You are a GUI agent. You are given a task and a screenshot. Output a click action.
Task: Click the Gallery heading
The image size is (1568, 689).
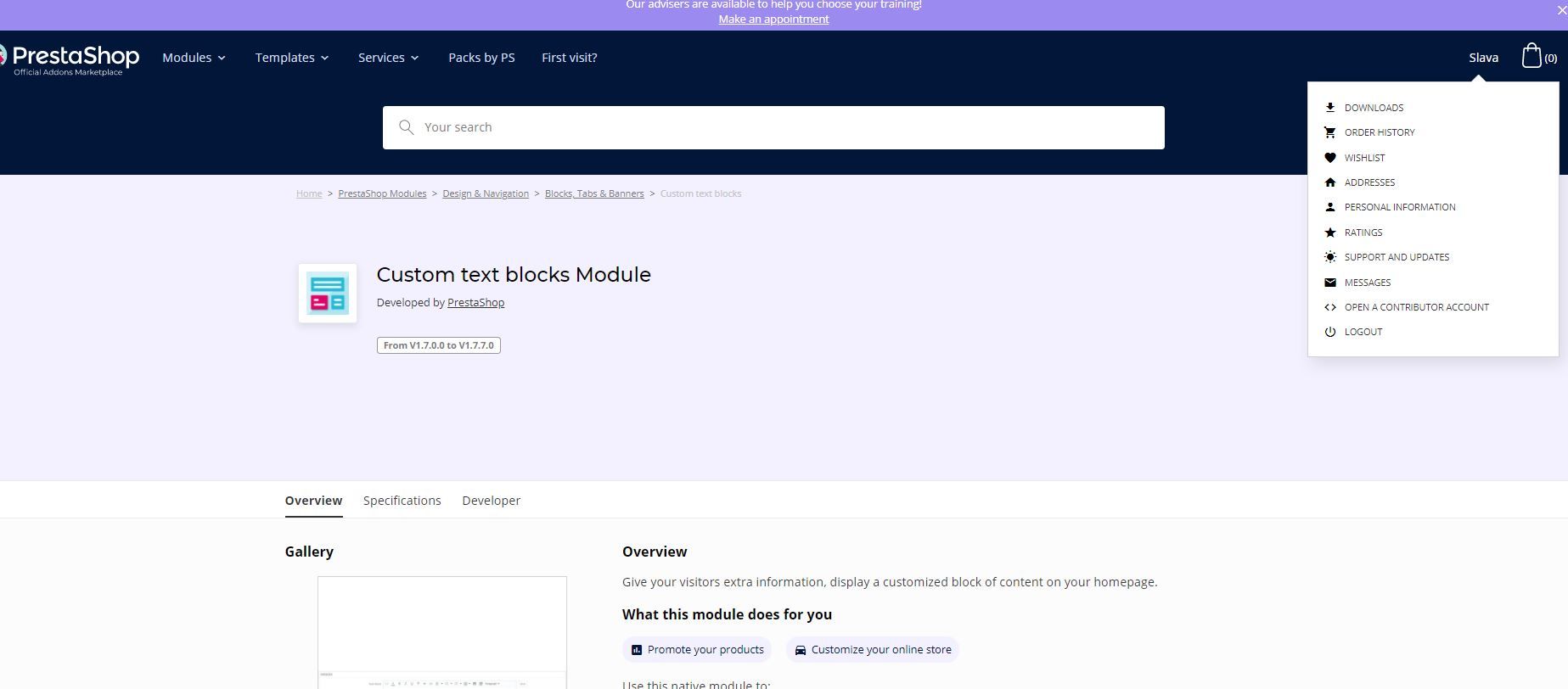[x=309, y=552]
